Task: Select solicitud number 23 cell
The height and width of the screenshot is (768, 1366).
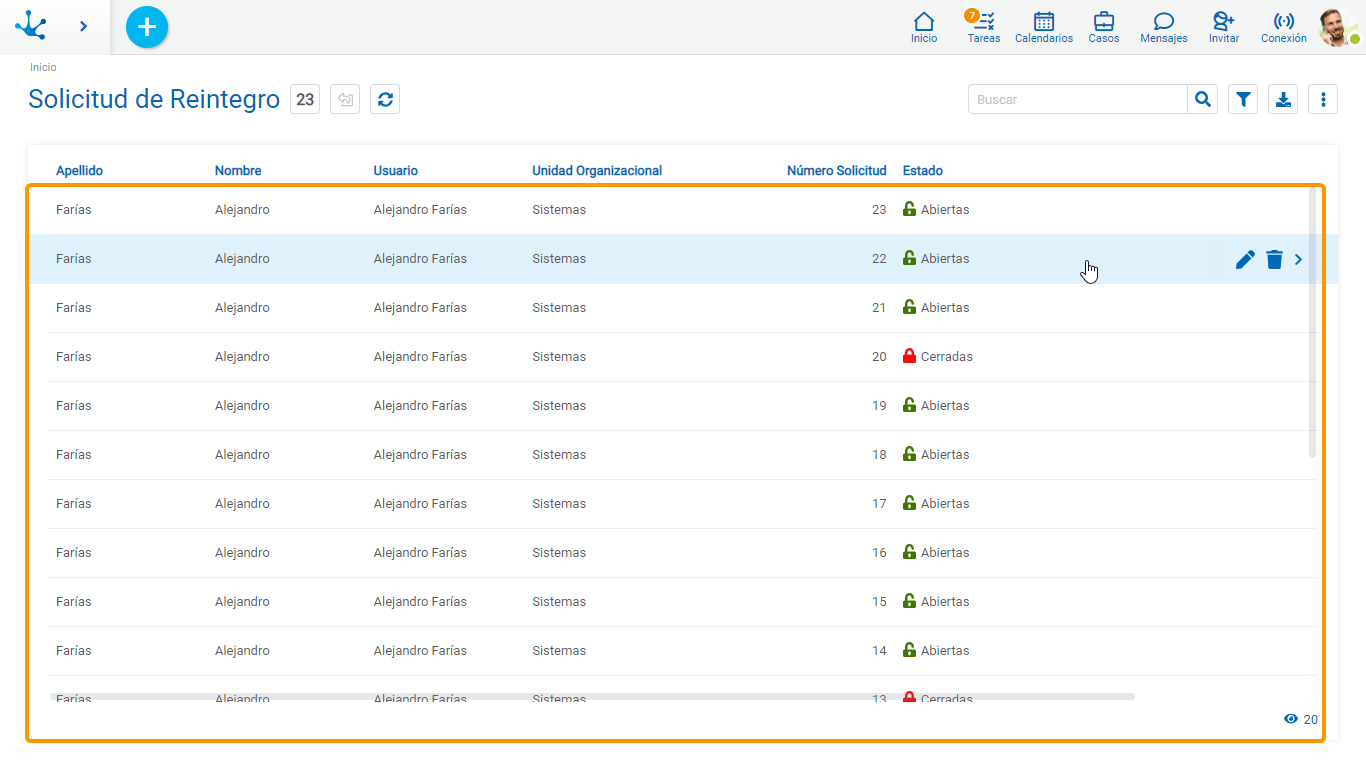Action: (879, 210)
